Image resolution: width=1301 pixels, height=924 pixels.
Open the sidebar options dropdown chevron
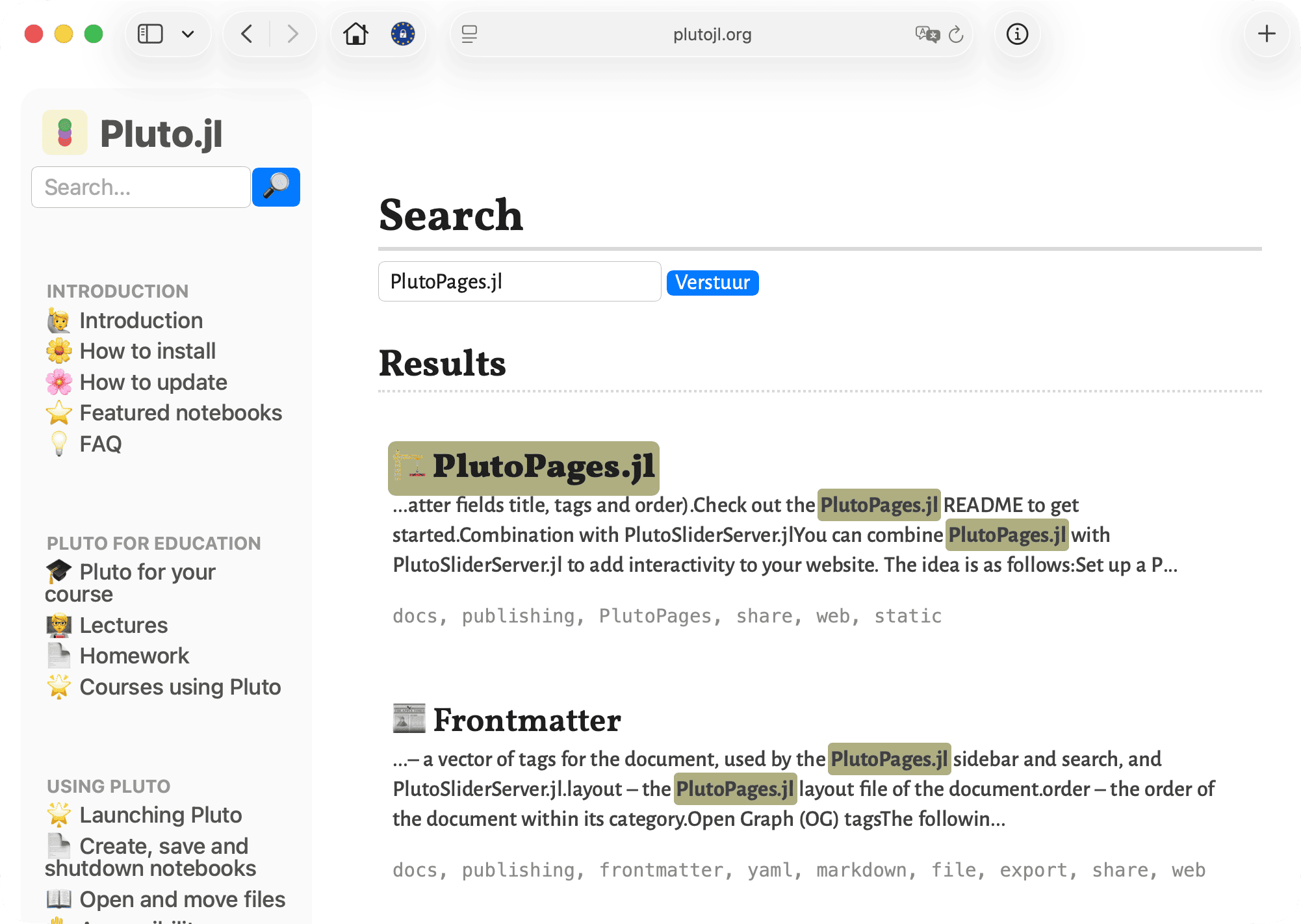188,34
